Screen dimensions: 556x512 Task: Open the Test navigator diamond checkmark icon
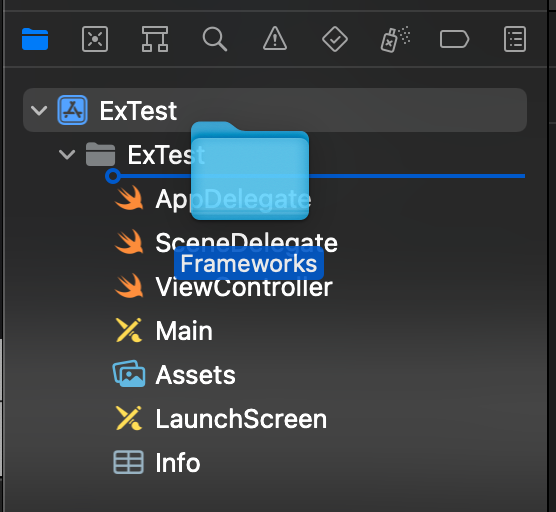(335, 39)
